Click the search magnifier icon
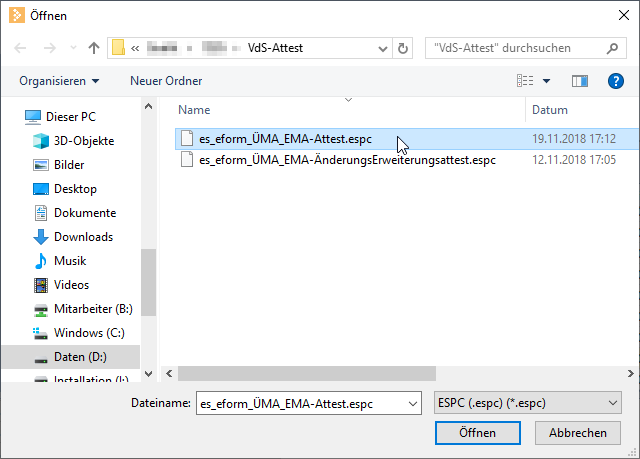This screenshot has width=640, height=459. pos(613,48)
